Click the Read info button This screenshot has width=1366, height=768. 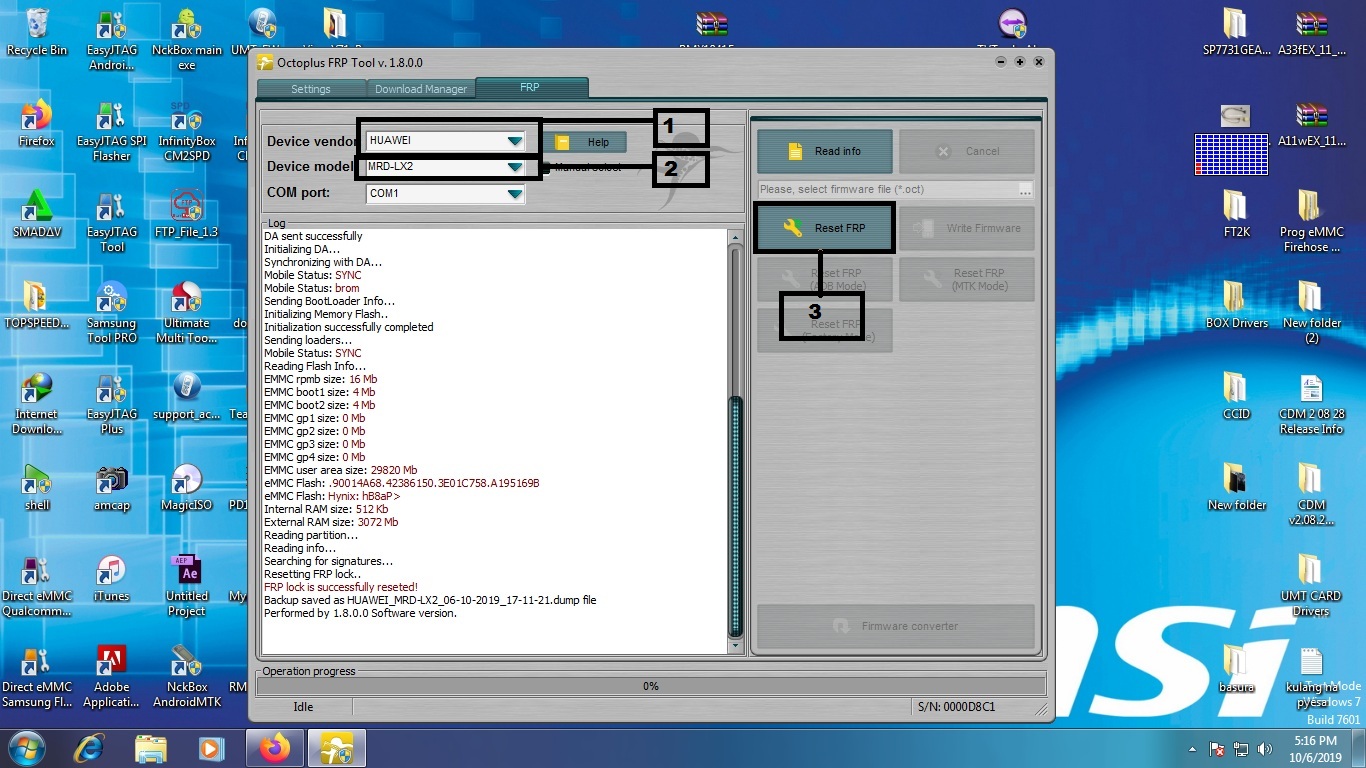824,152
